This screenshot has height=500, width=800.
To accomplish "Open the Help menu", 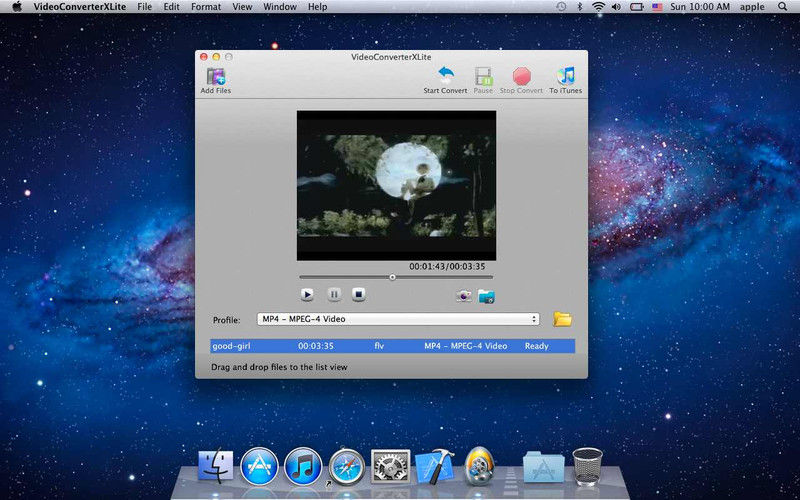I will 317,7.
